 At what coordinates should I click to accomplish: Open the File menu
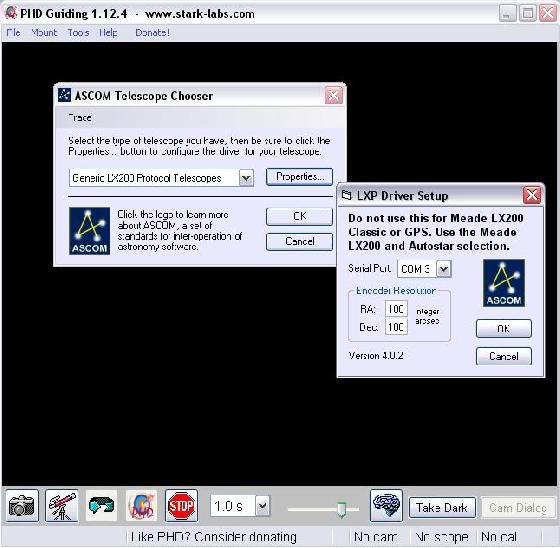(13, 33)
